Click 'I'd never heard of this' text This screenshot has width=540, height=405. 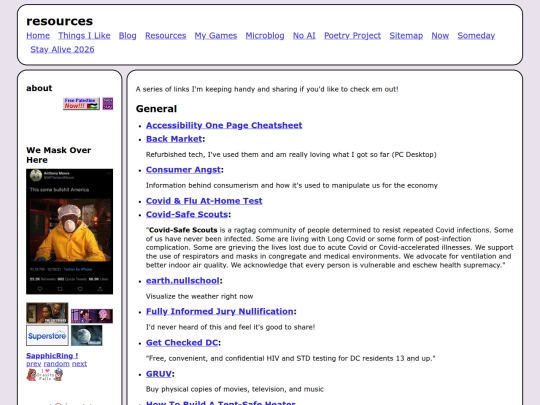[x=230, y=327]
